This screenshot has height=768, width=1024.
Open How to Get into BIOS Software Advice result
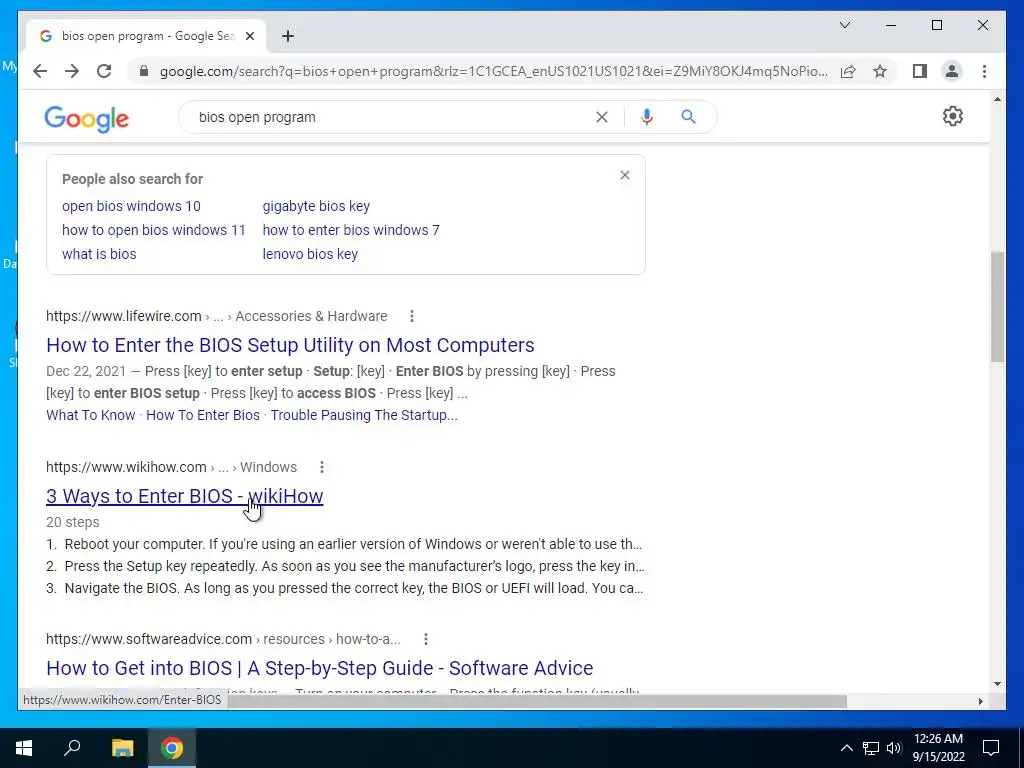point(320,668)
